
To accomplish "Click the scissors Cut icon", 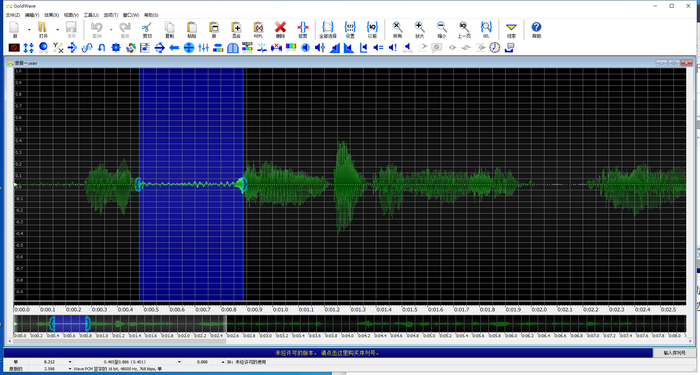I will pyautogui.click(x=147, y=28).
